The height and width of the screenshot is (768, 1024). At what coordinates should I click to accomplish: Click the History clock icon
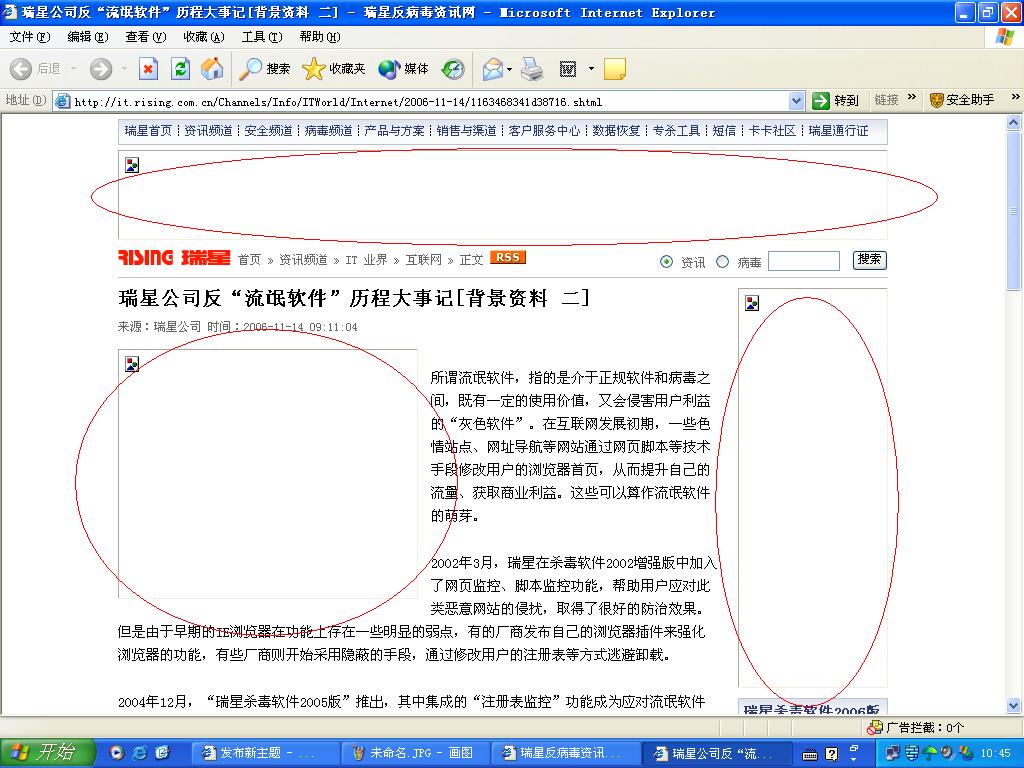[x=453, y=69]
